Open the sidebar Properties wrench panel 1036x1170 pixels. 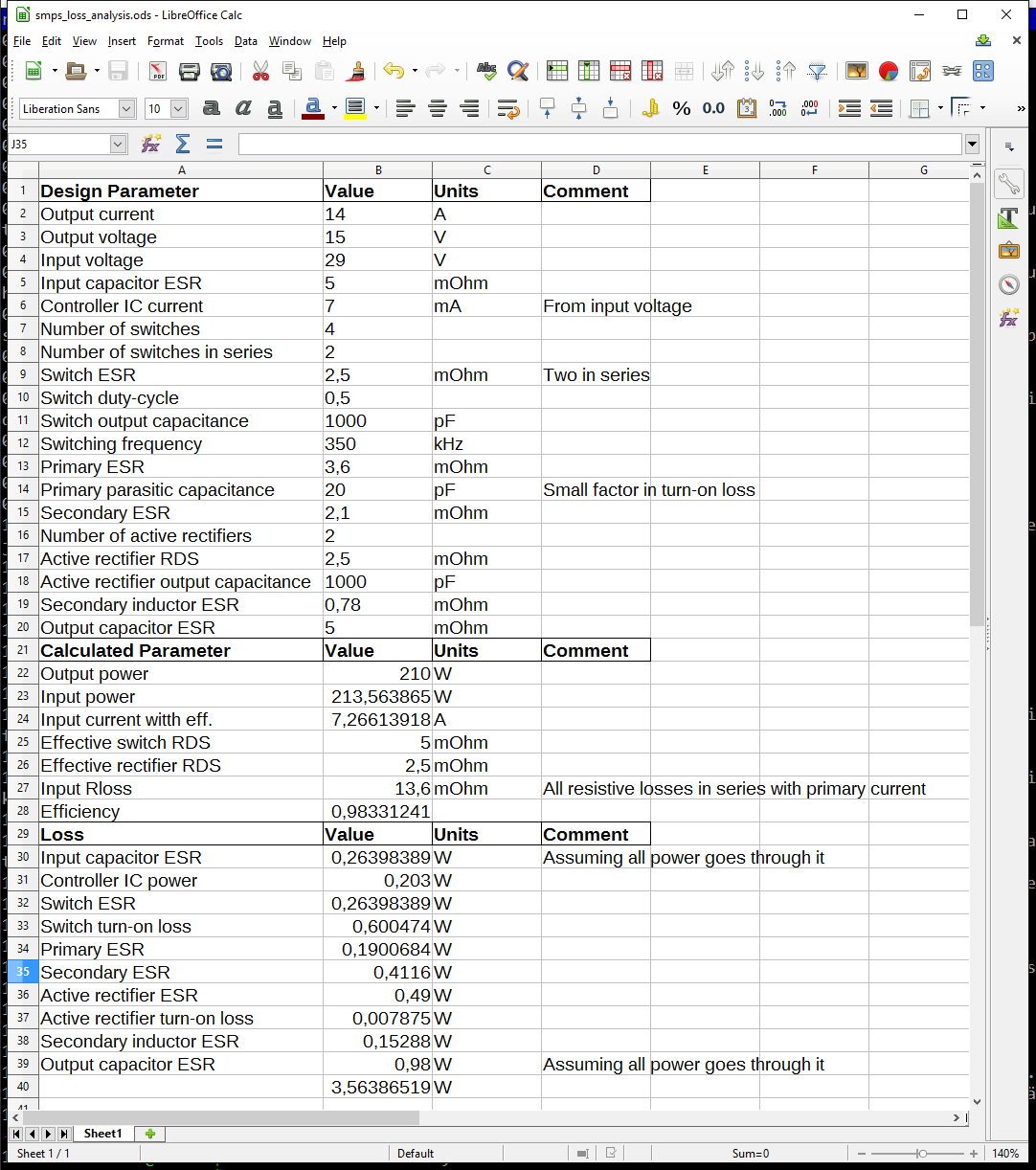click(1009, 183)
